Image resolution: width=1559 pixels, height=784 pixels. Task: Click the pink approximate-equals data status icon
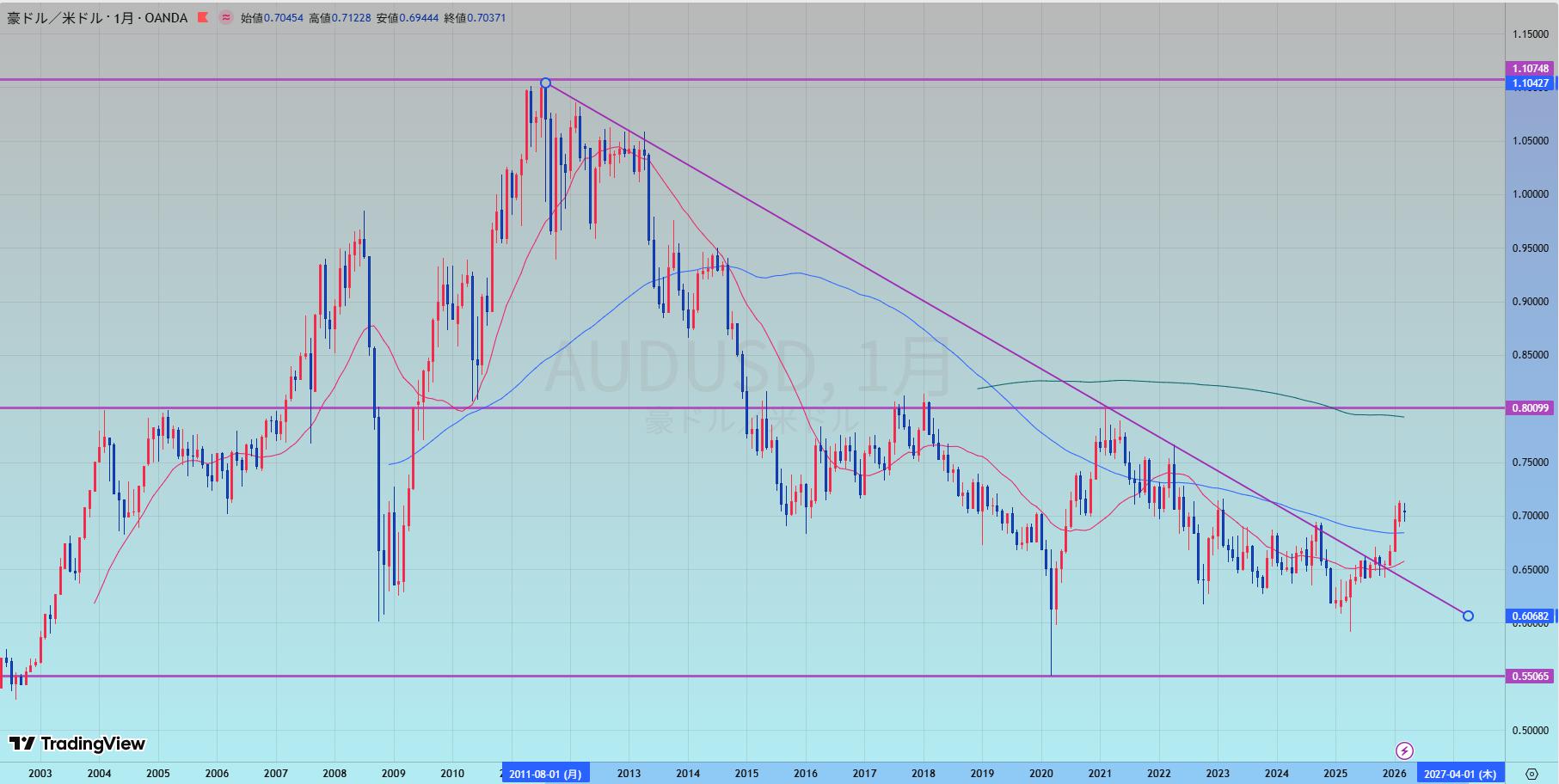[225, 17]
